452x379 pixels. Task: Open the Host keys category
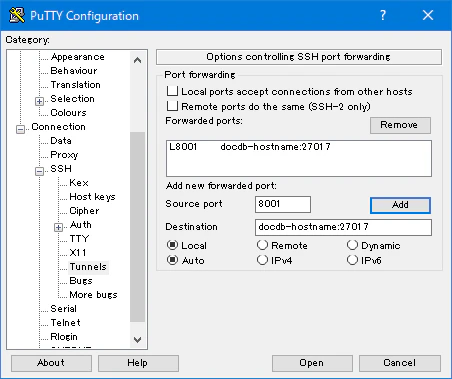click(92, 197)
